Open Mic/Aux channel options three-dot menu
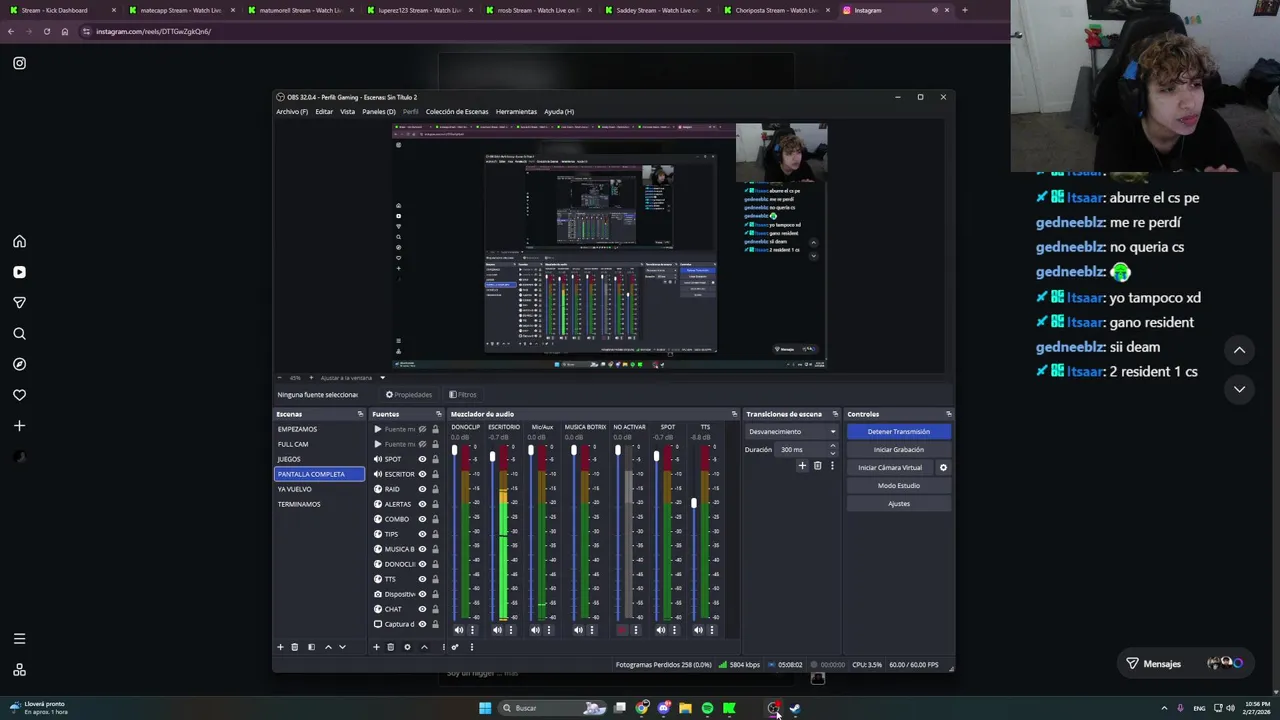 548,630
